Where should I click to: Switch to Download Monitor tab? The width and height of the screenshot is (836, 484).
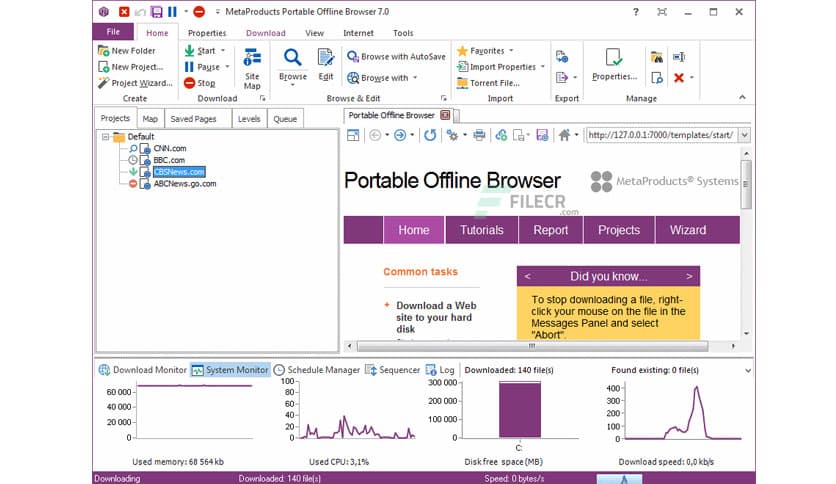coord(142,370)
